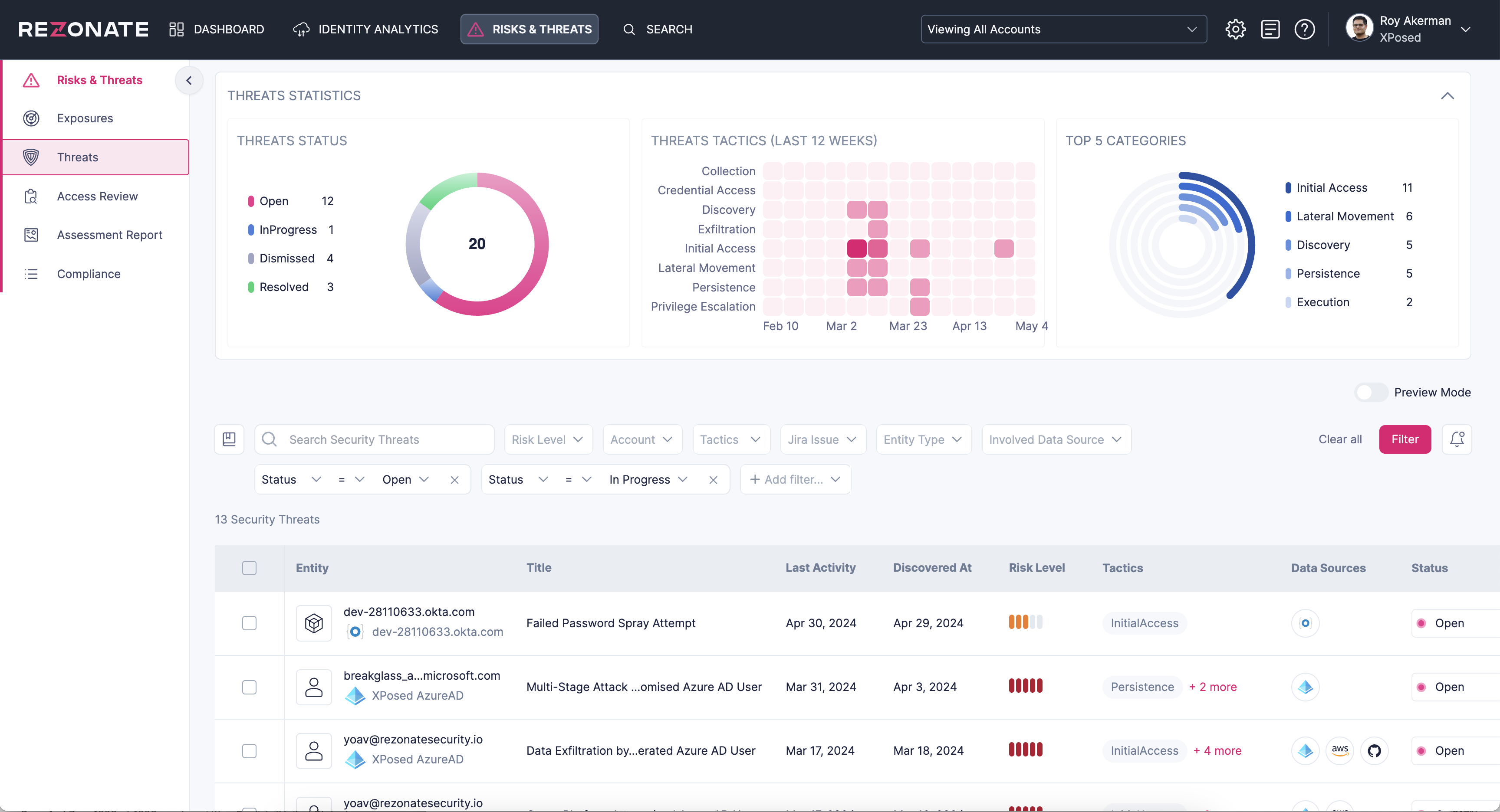
Task: Click the GitHub data source icon
Action: (1374, 751)
